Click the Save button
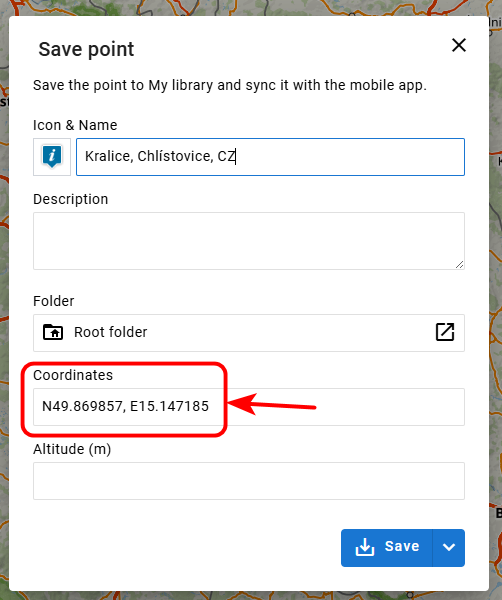 [387, 548]
